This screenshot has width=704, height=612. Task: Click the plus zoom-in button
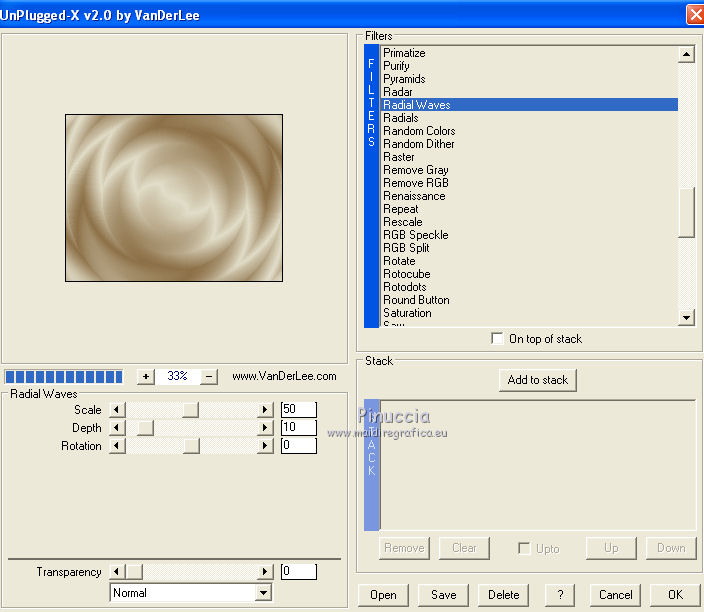[x=145, y=377]
